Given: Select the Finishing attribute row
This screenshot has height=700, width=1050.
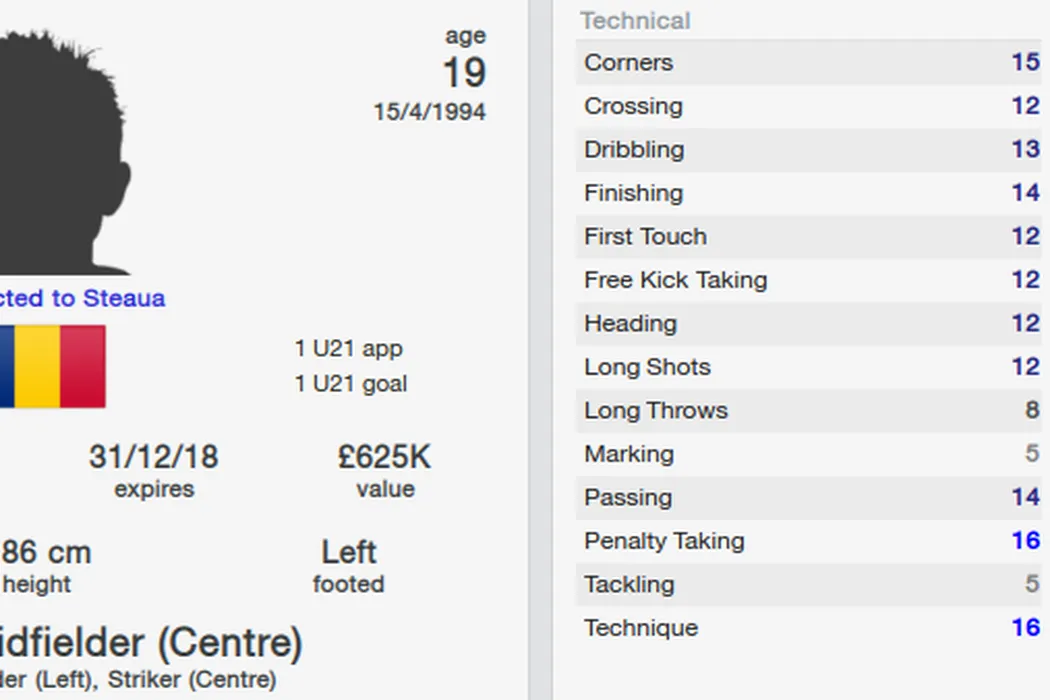Looking at the screenshot, I should coord(808,193).
